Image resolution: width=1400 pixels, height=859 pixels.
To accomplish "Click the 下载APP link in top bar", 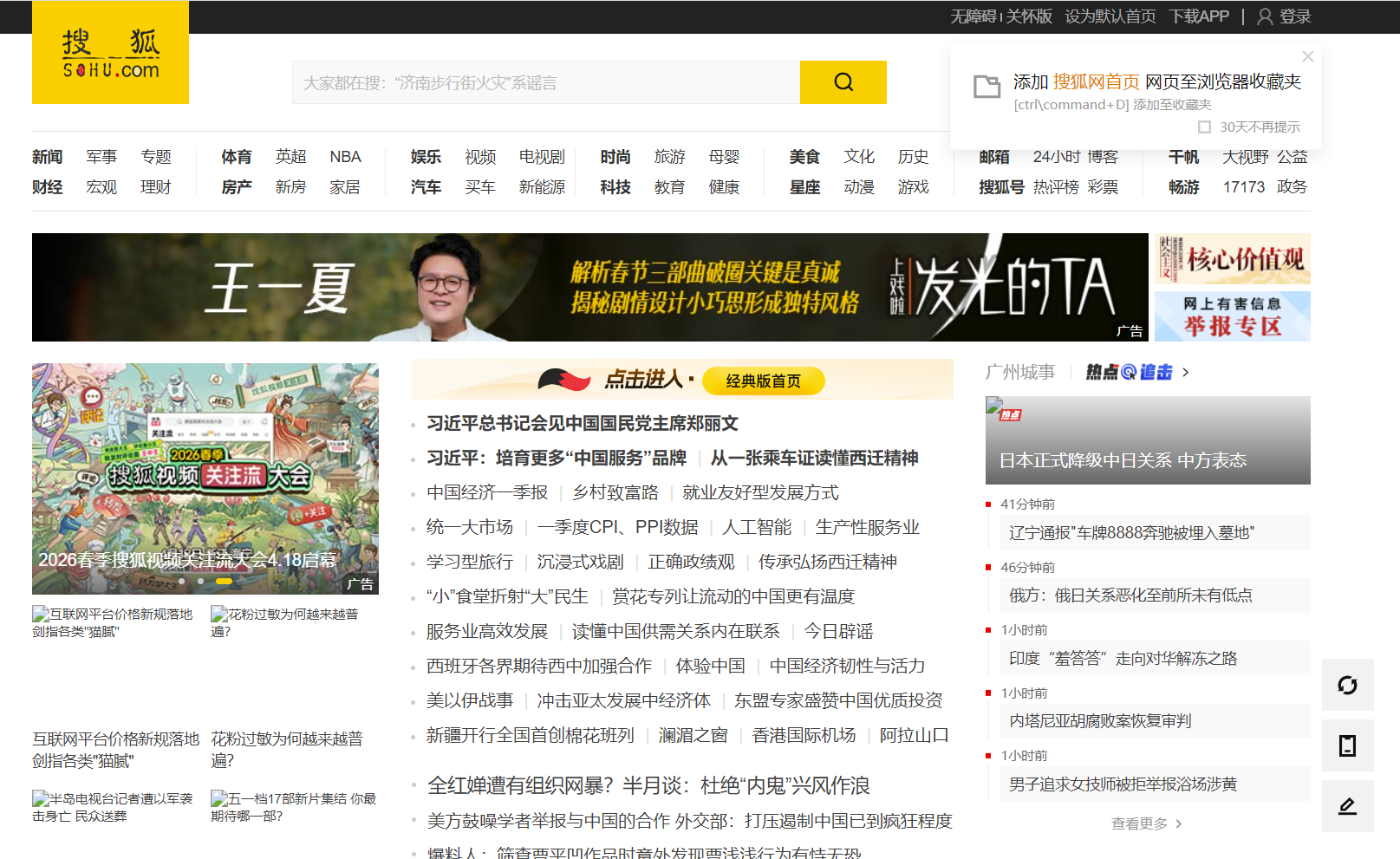I will (x=1199, y=16).
